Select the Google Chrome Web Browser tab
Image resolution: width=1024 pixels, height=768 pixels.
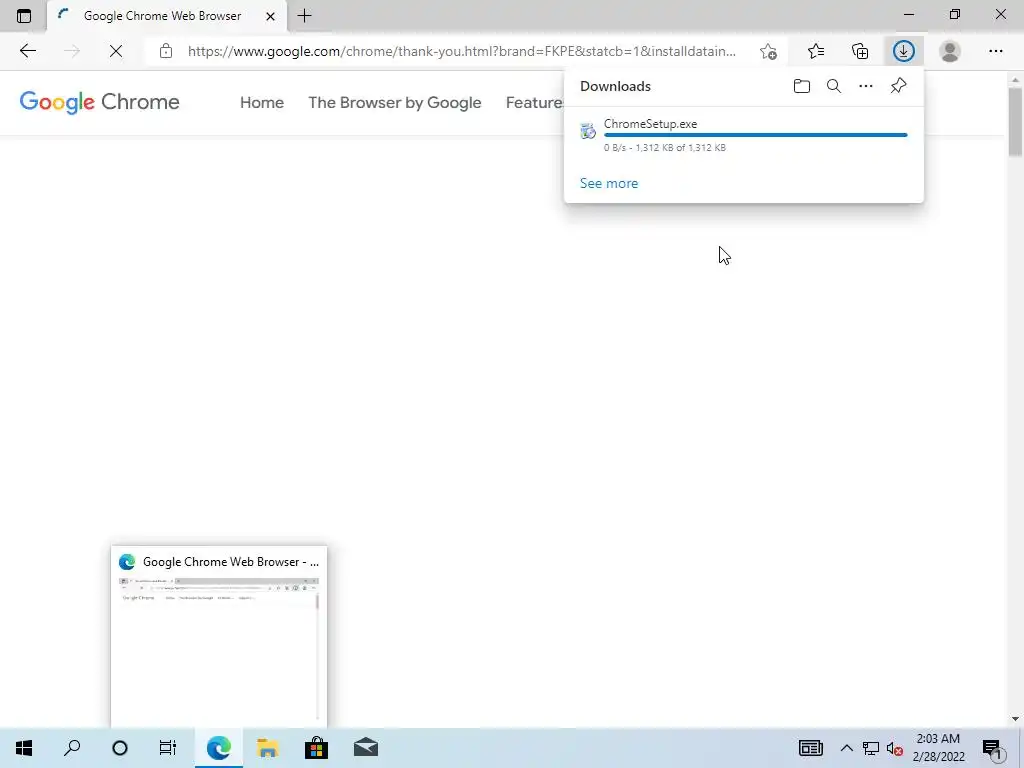coord(166,16)
